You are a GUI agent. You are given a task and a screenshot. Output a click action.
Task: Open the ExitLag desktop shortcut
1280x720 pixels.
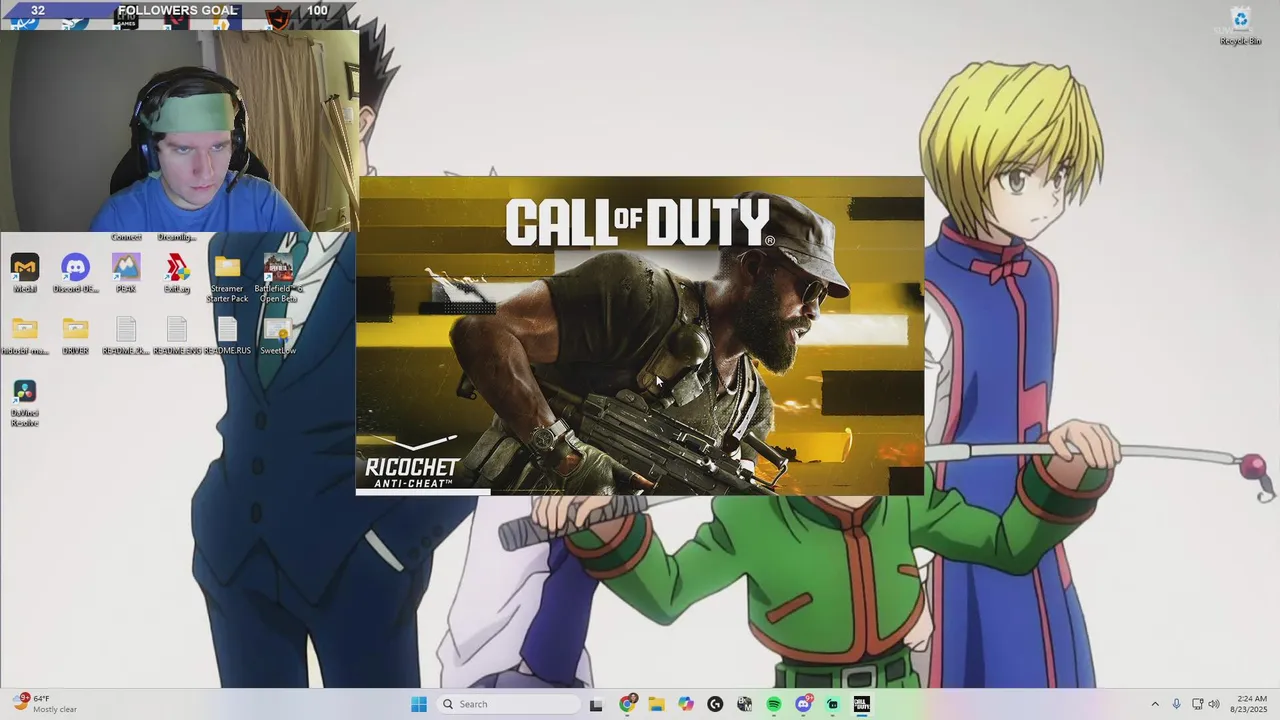[x=177, y=273]
